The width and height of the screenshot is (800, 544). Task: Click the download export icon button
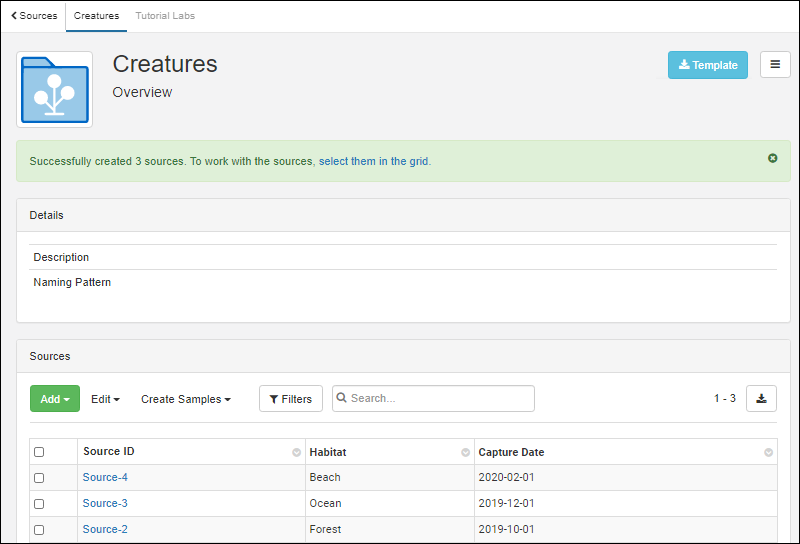click(761, 398)
